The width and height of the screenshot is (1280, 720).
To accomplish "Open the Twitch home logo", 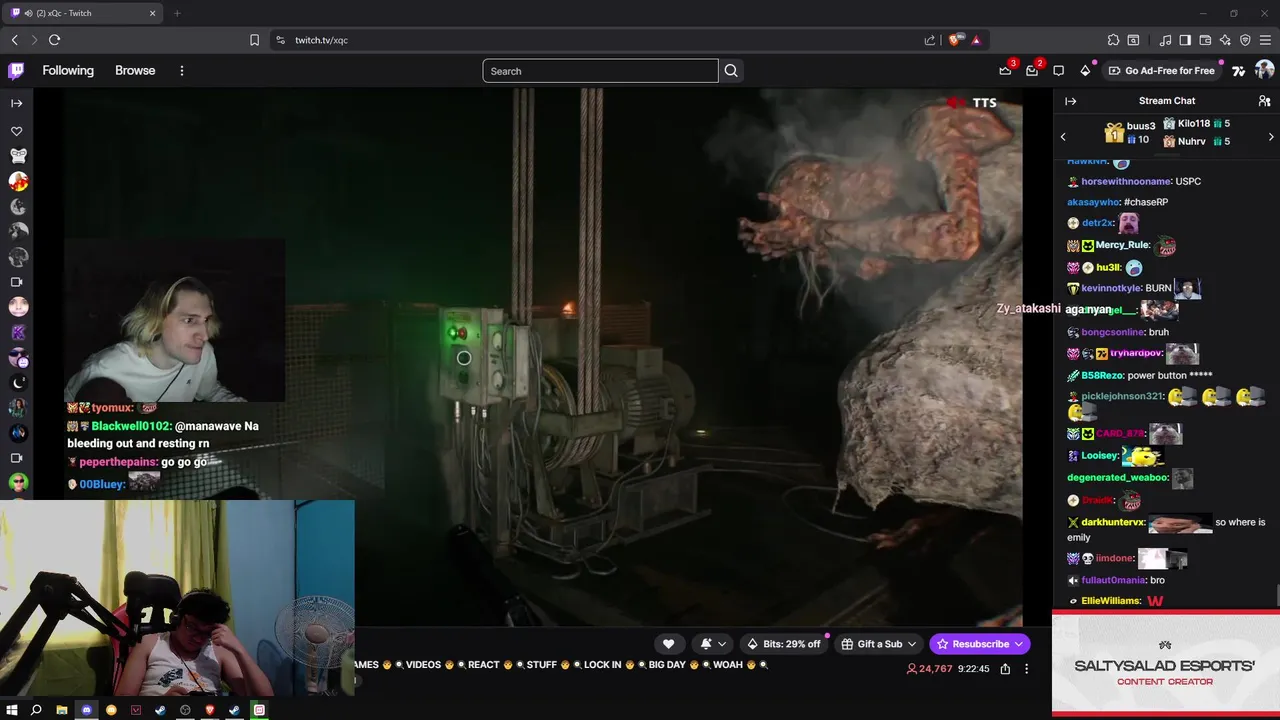I will [x=16, y=71].
